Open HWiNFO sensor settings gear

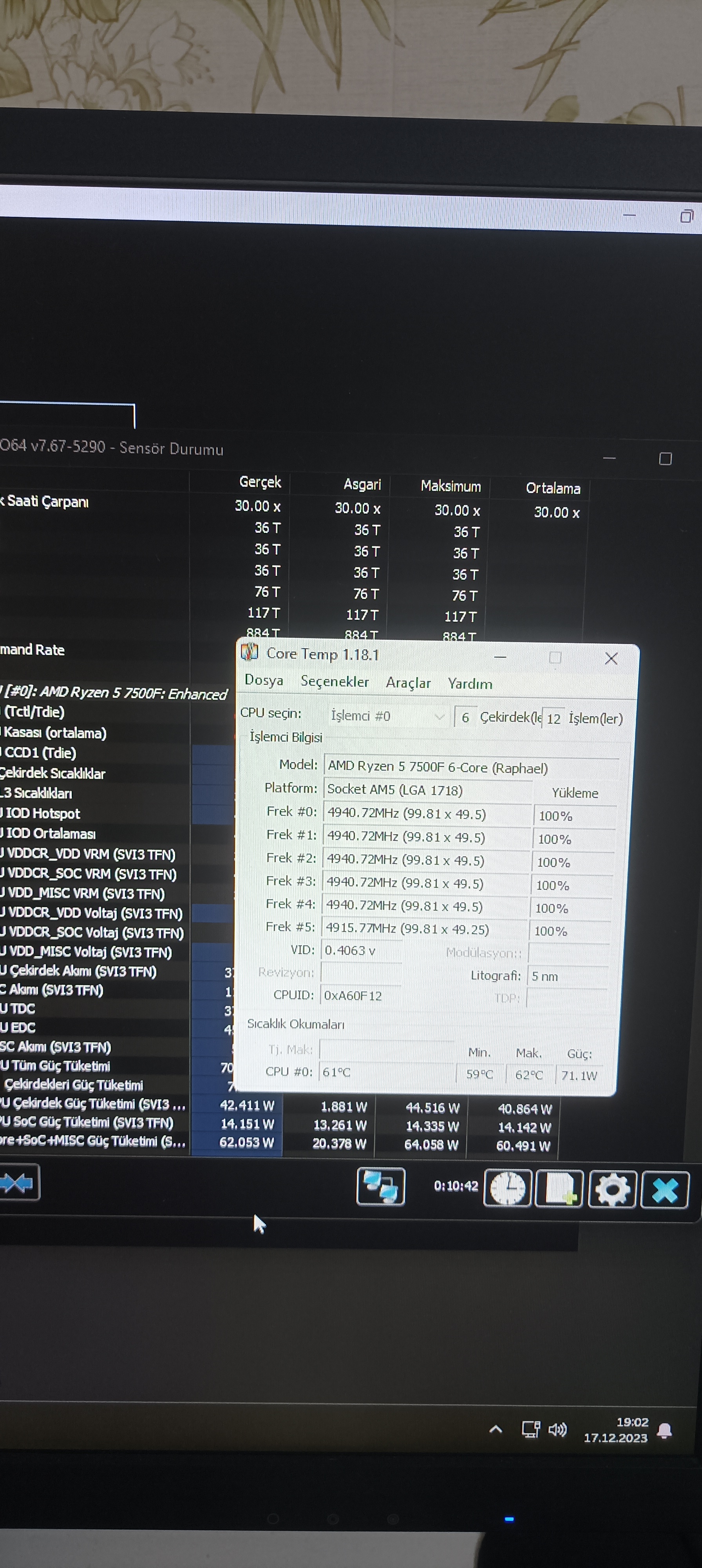[x=613, y=1189]
